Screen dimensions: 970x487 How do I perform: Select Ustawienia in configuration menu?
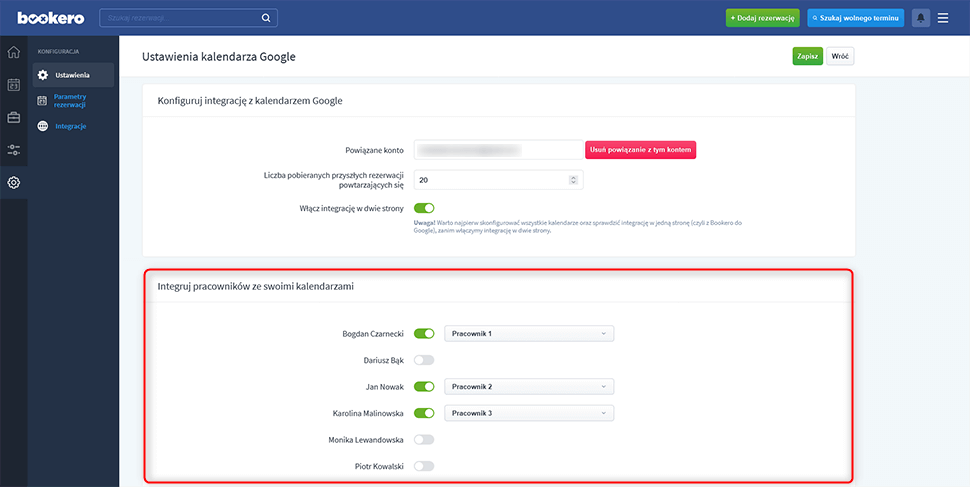pos(73,75)
